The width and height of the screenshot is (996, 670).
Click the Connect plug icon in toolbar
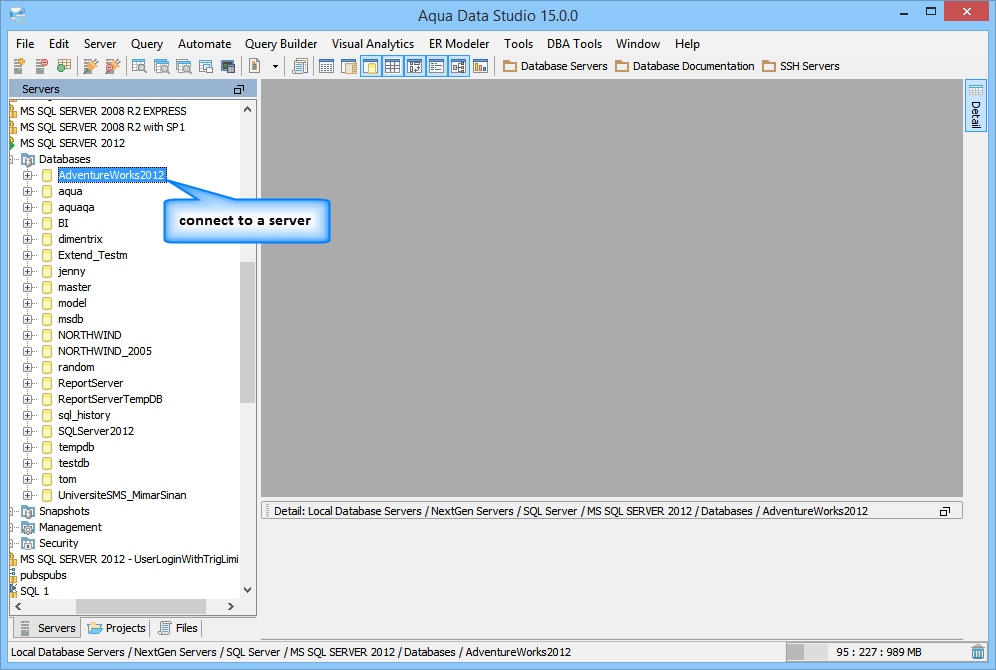pyautogui.click(x=91, y=66)
